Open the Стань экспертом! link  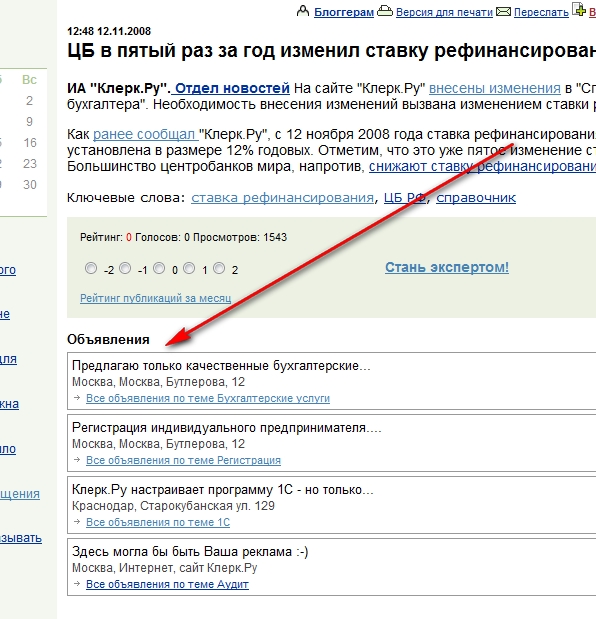pyautogui.click(x=447, y=267)
